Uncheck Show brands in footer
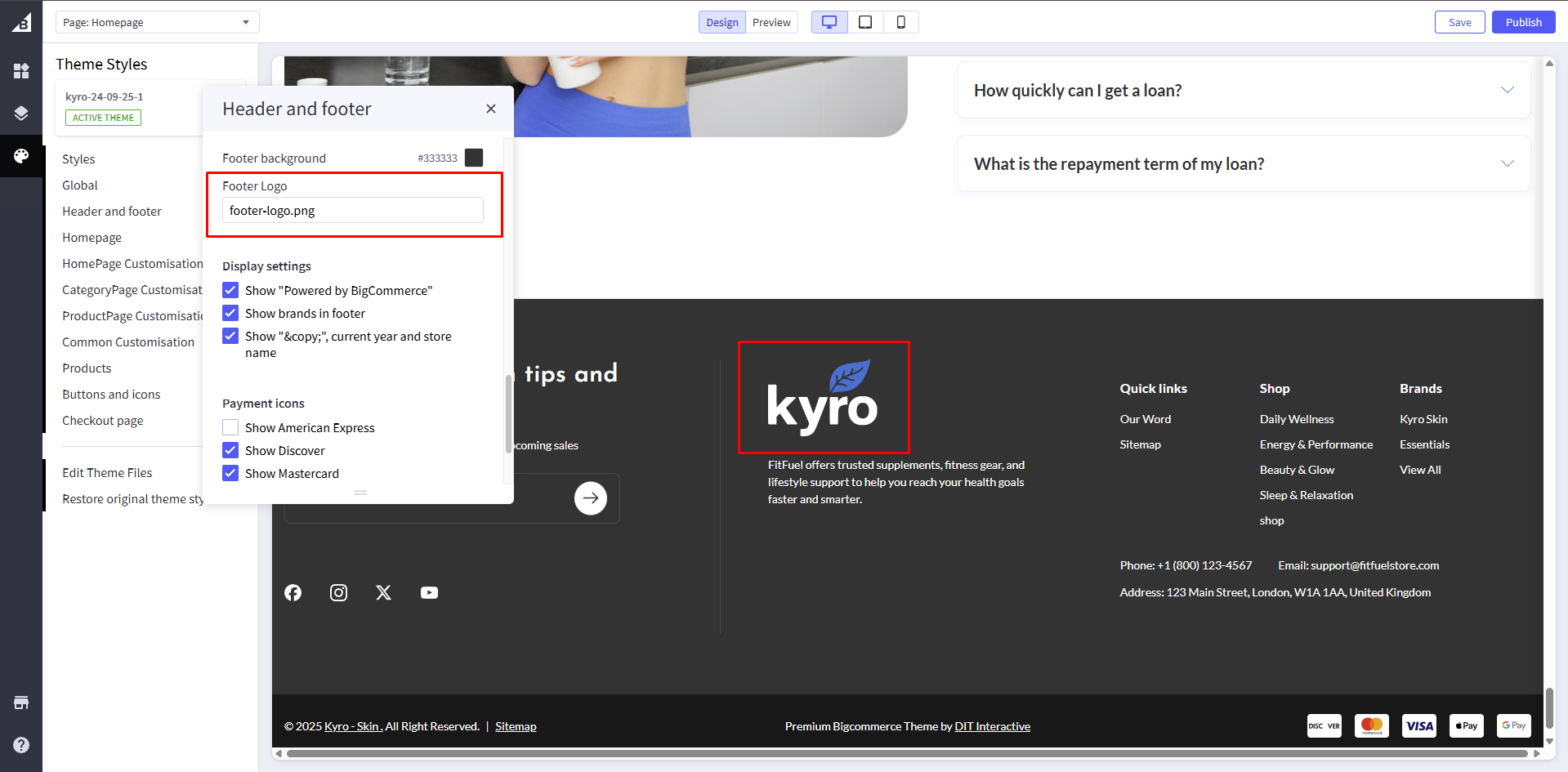The width and height of the screenshot is (1568, 772). pyautogui.click(x=230, y=313)
